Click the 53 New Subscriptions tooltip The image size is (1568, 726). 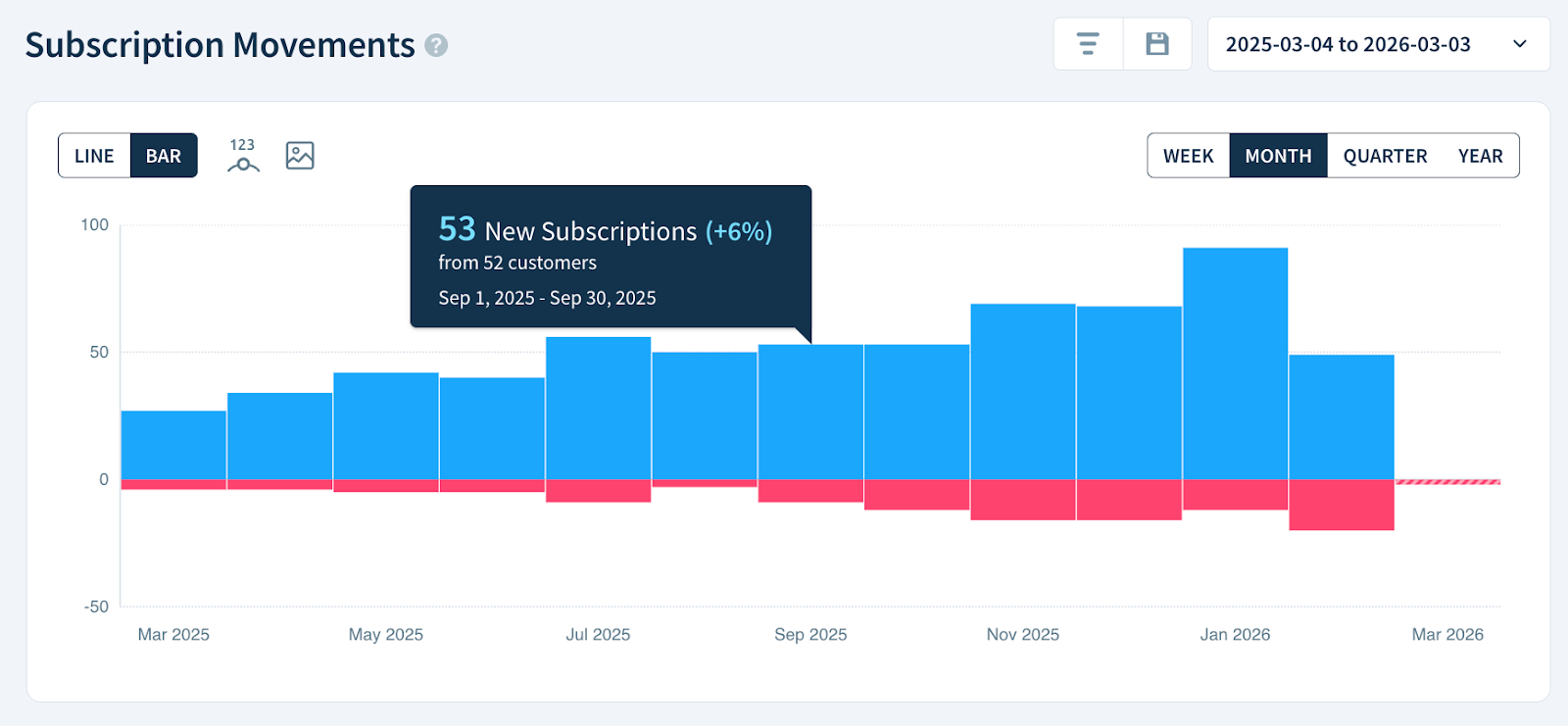tap(610, 257)
